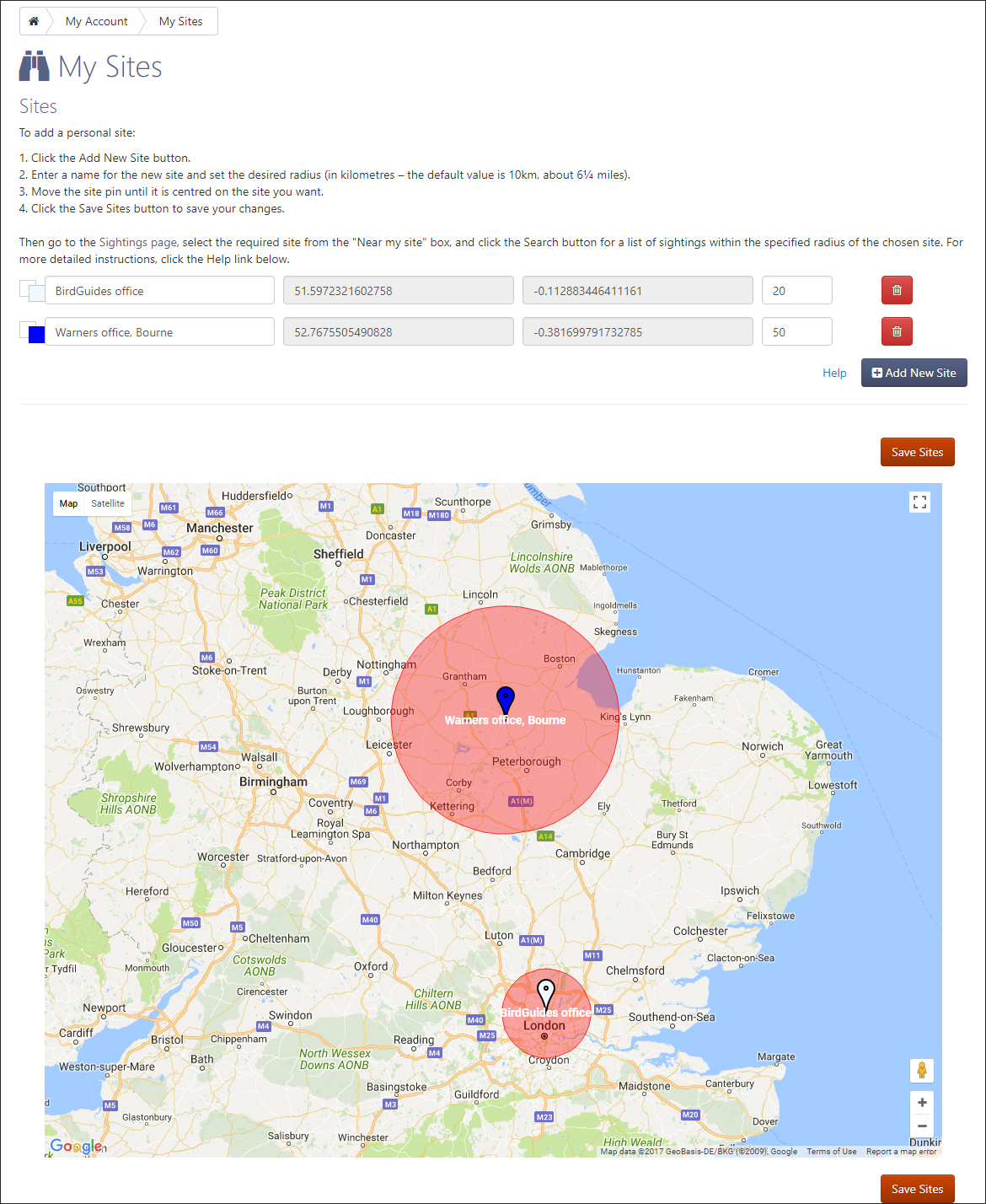Edit Warners office radius value 50
Image resolution: width=986 pixels, height=1204 pixels.
(796, 331)
